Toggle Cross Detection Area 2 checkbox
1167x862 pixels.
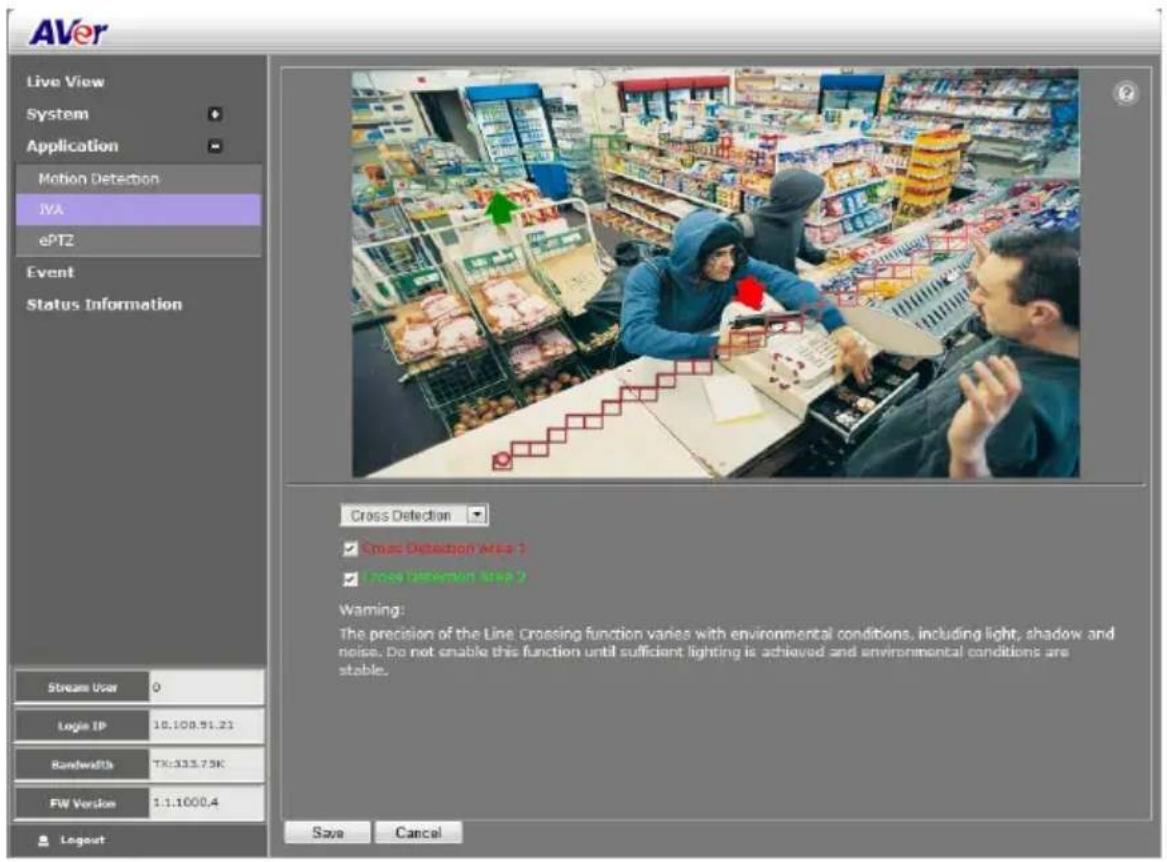click(x=351, y=578)
